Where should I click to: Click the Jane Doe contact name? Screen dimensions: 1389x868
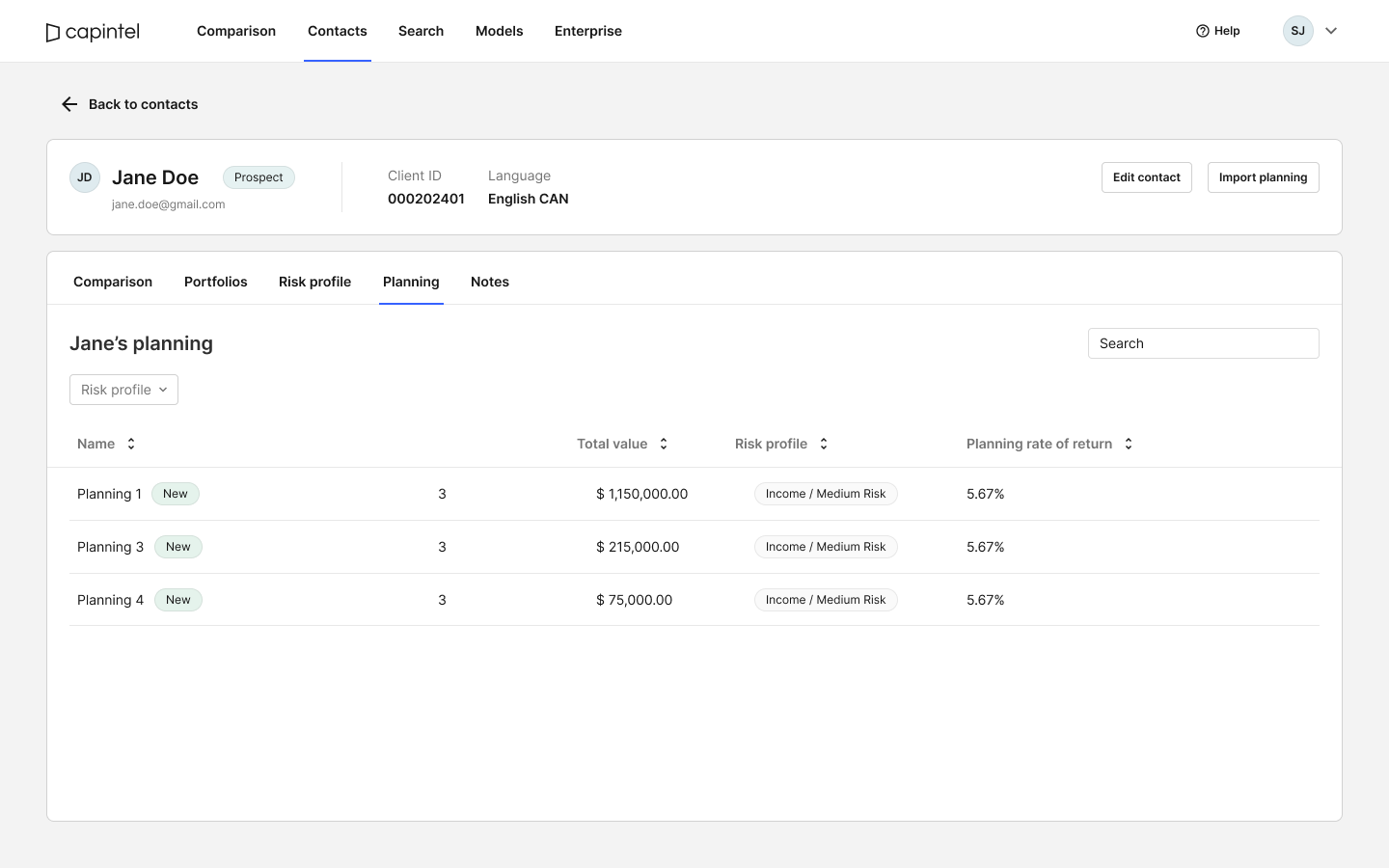(155, 177)
